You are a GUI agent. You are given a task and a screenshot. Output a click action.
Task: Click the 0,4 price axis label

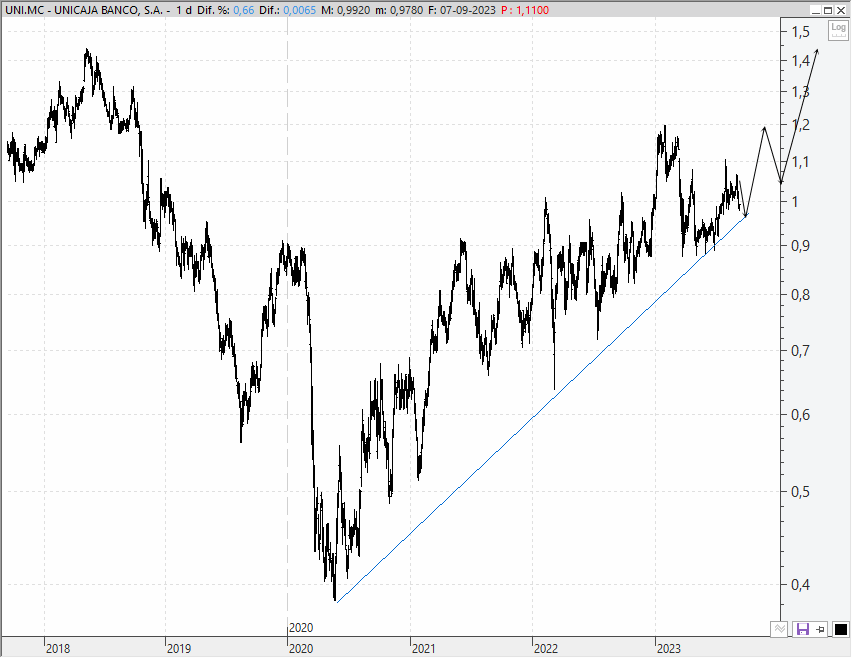point(800,585)
